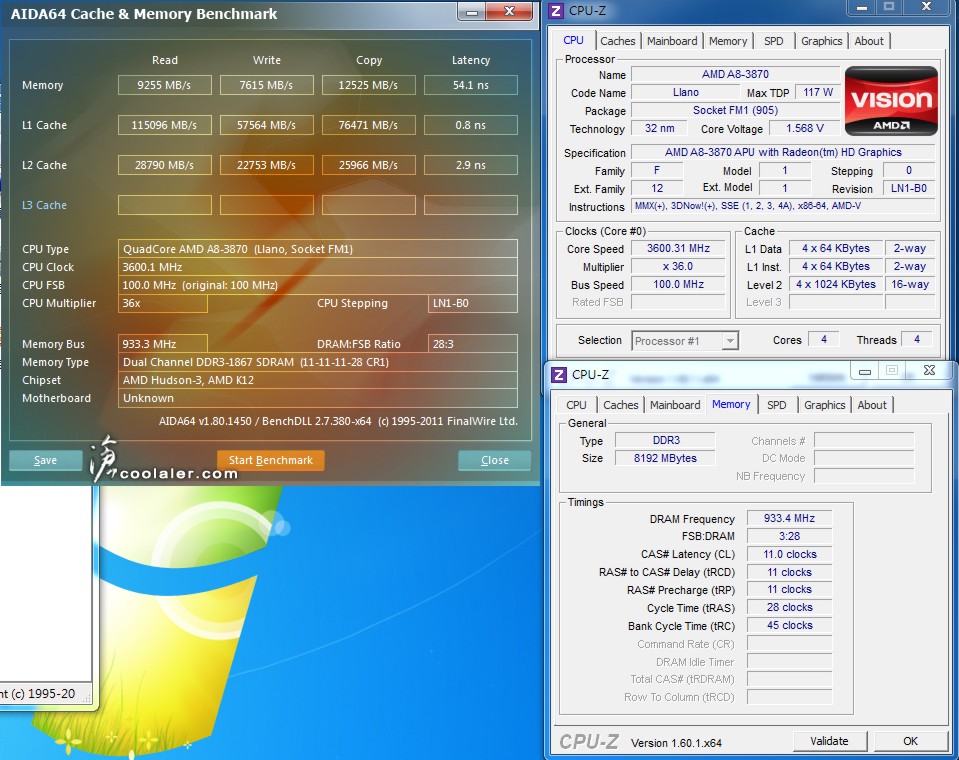This screenshot has width=959, height=760.
Task: Switch to CPU tab in lower CPU-Z window
Action: point(576,405)
